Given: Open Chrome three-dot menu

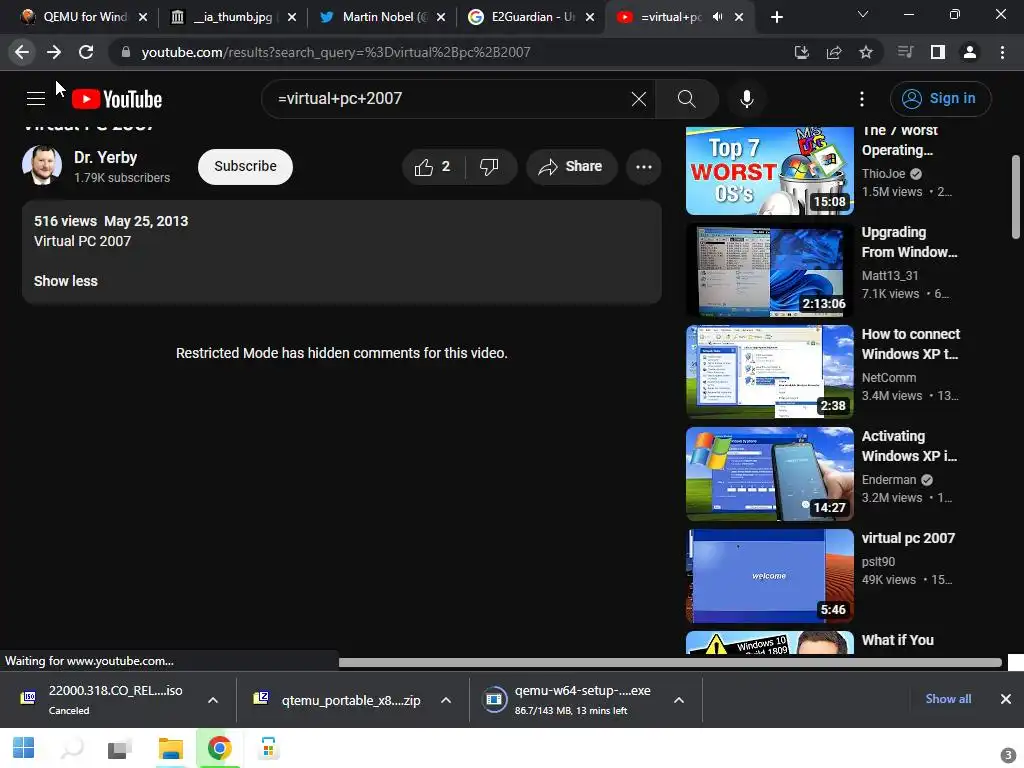Looking at the screenshot, I should (1002, 52).
